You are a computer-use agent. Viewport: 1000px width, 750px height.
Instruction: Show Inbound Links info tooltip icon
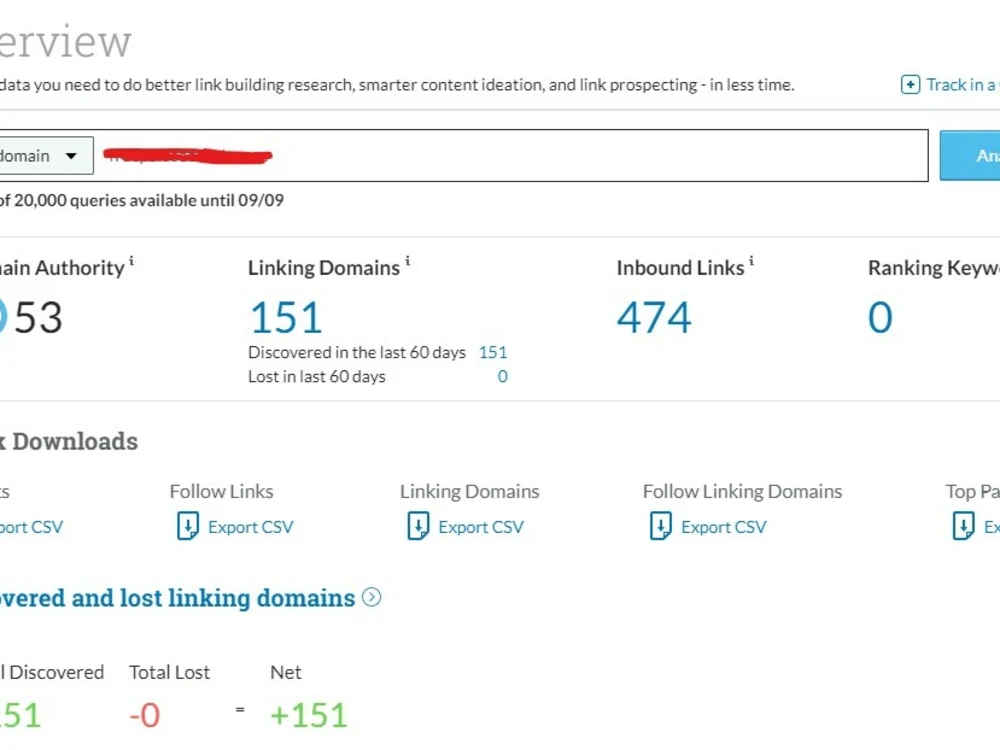click(x=751, y=261)
